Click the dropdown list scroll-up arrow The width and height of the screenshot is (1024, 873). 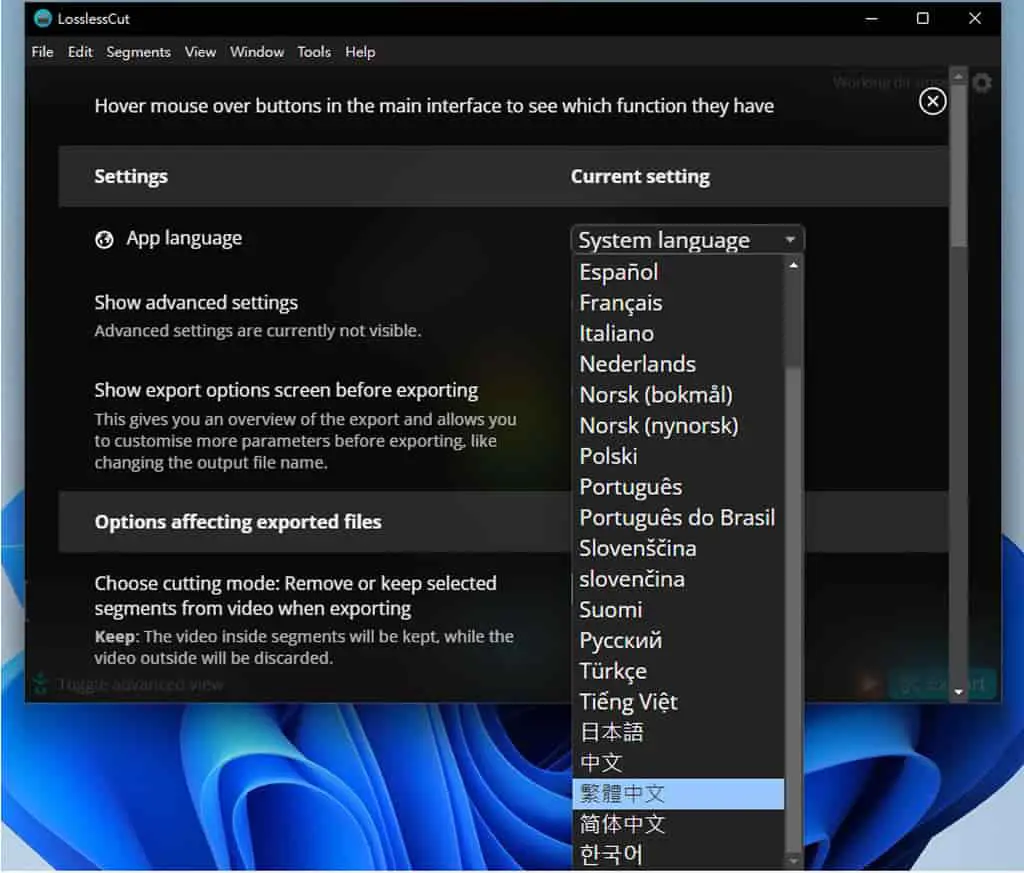pyautogui.click(x=793, y=265)
